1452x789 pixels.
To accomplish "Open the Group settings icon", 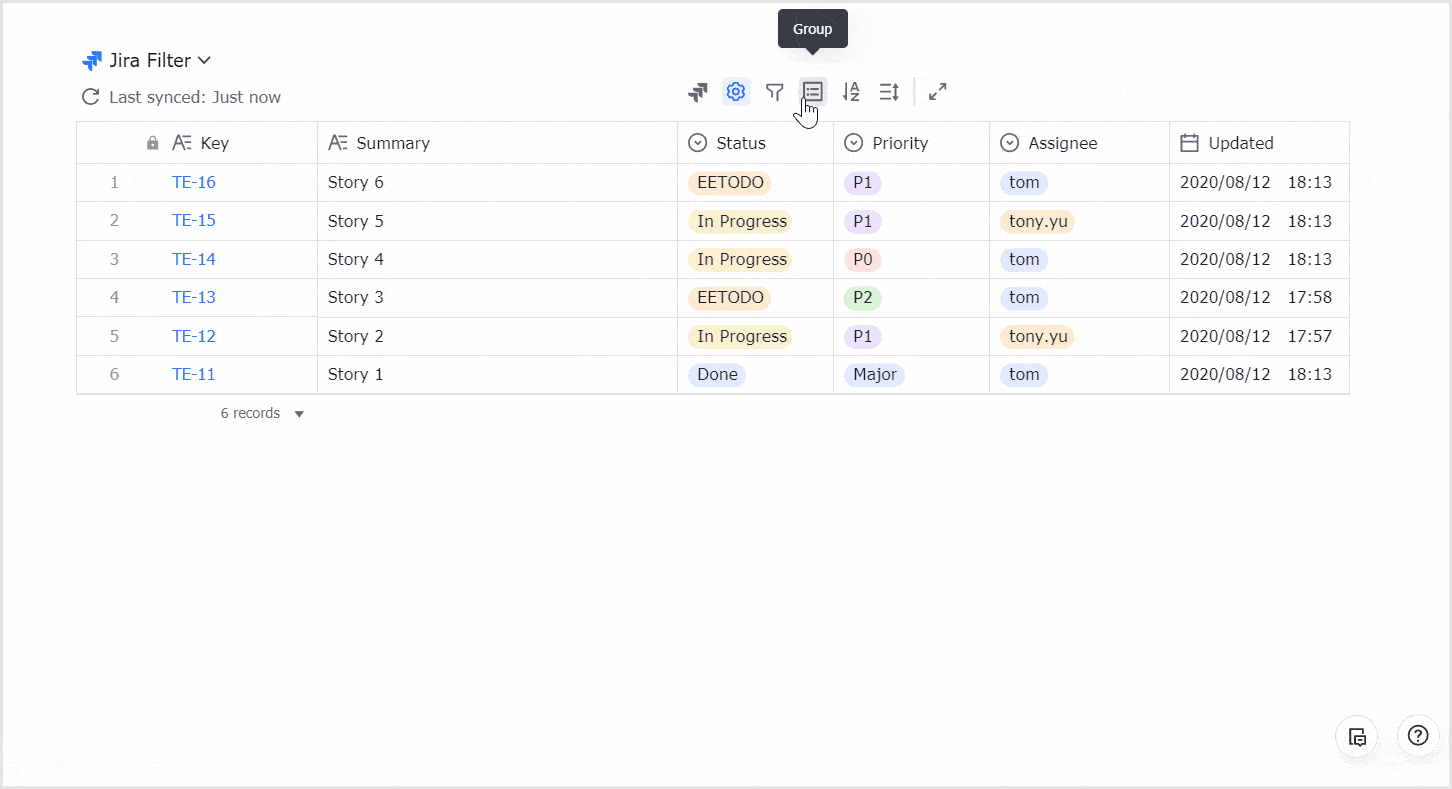I will 812,91.
